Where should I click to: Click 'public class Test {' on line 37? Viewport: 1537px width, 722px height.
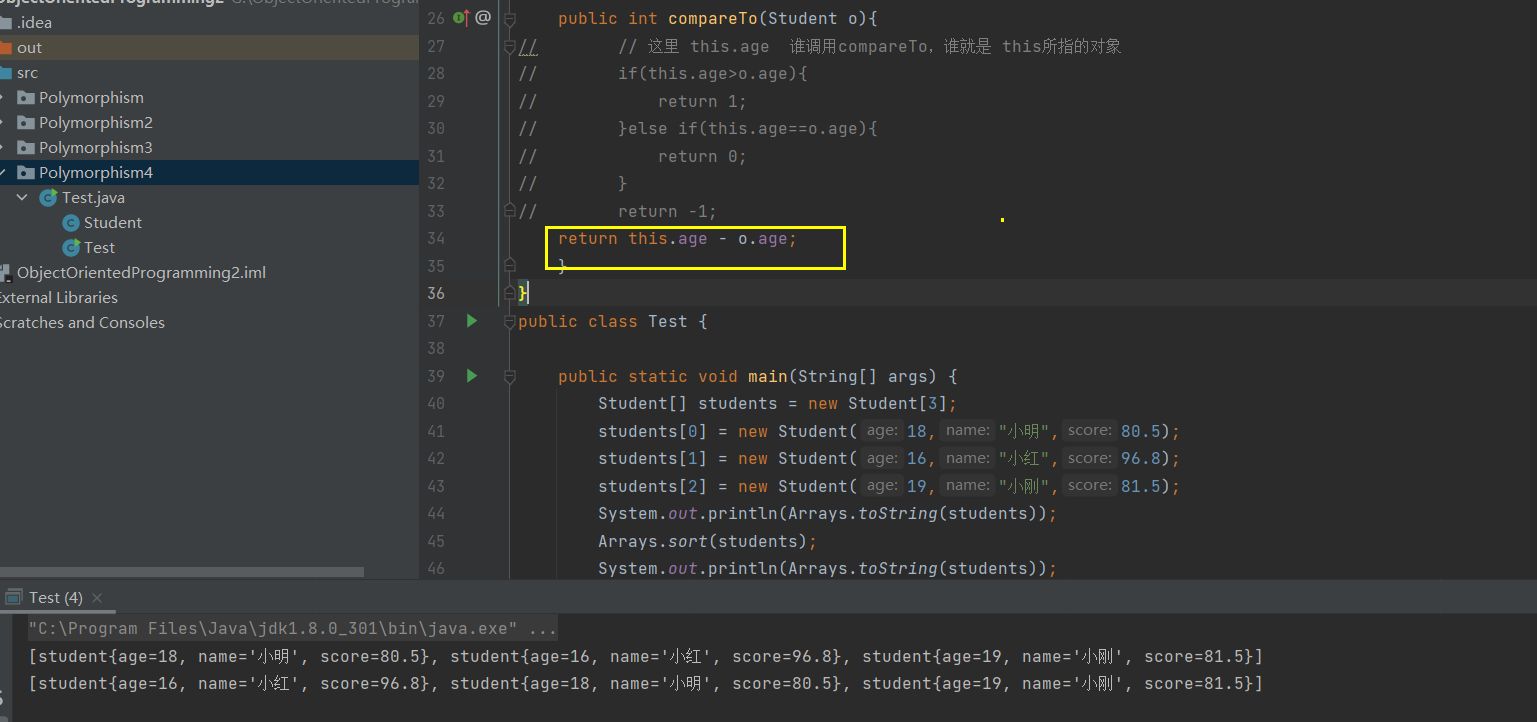[613, 321]
